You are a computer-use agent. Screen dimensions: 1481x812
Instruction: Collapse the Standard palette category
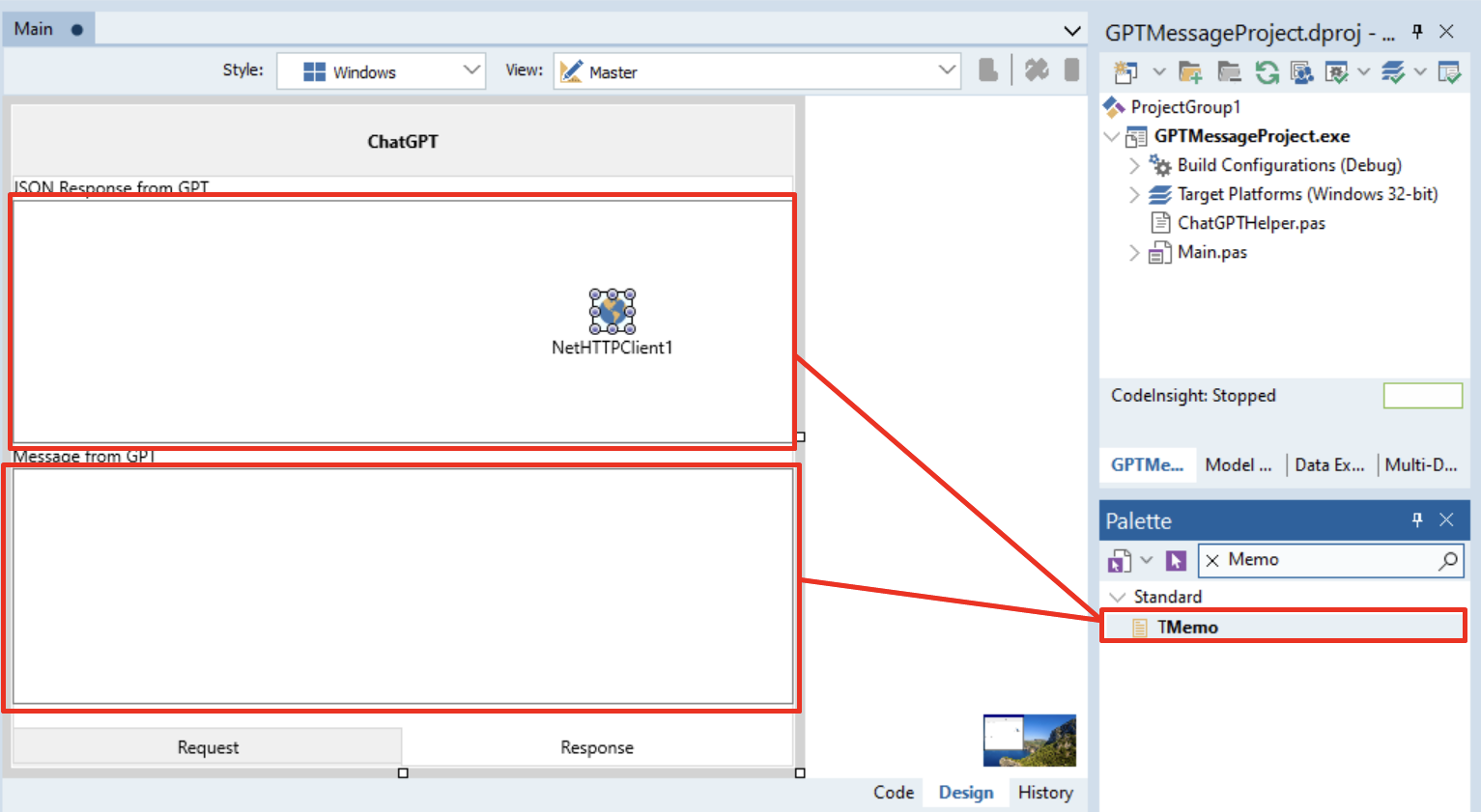[1118, 597]
